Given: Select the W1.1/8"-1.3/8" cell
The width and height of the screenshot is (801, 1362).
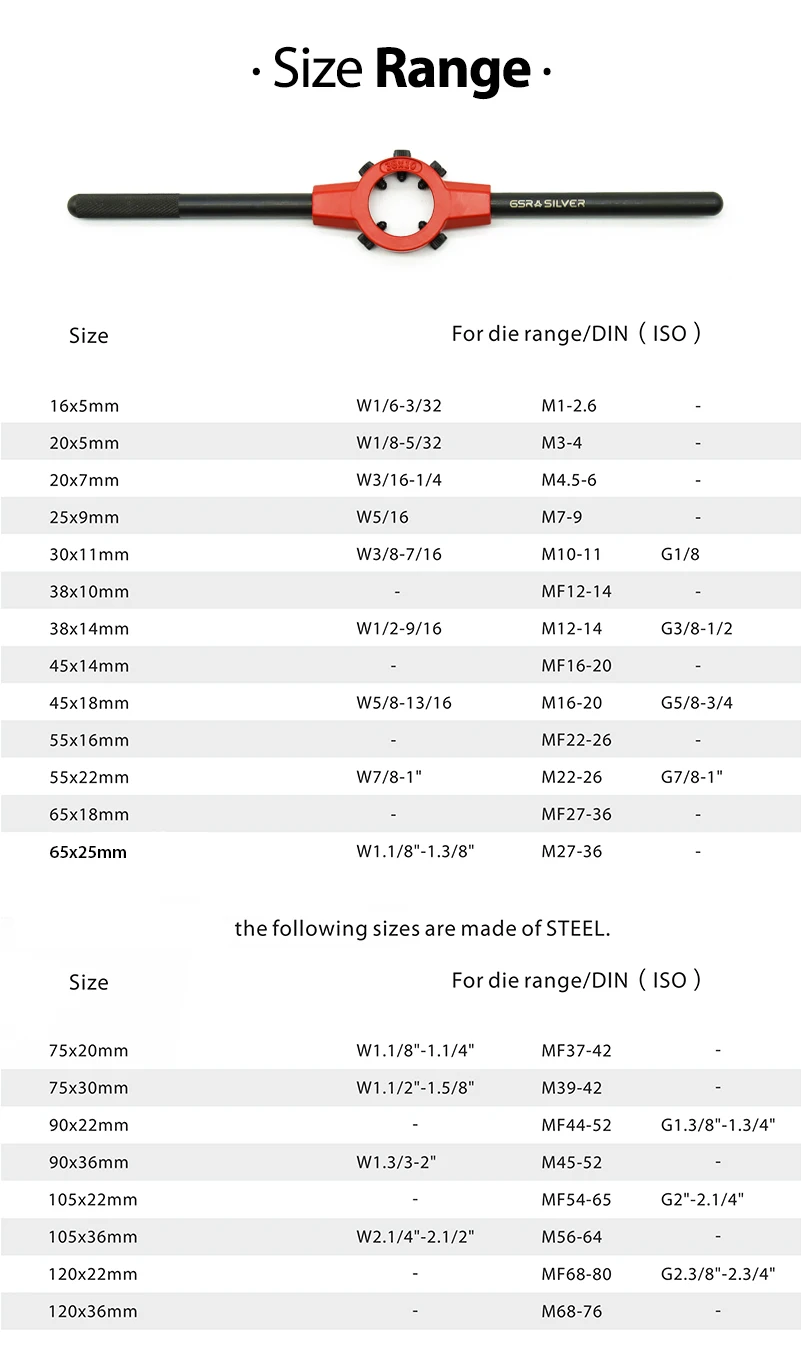Looking at the screenshot, I should 415,851.
